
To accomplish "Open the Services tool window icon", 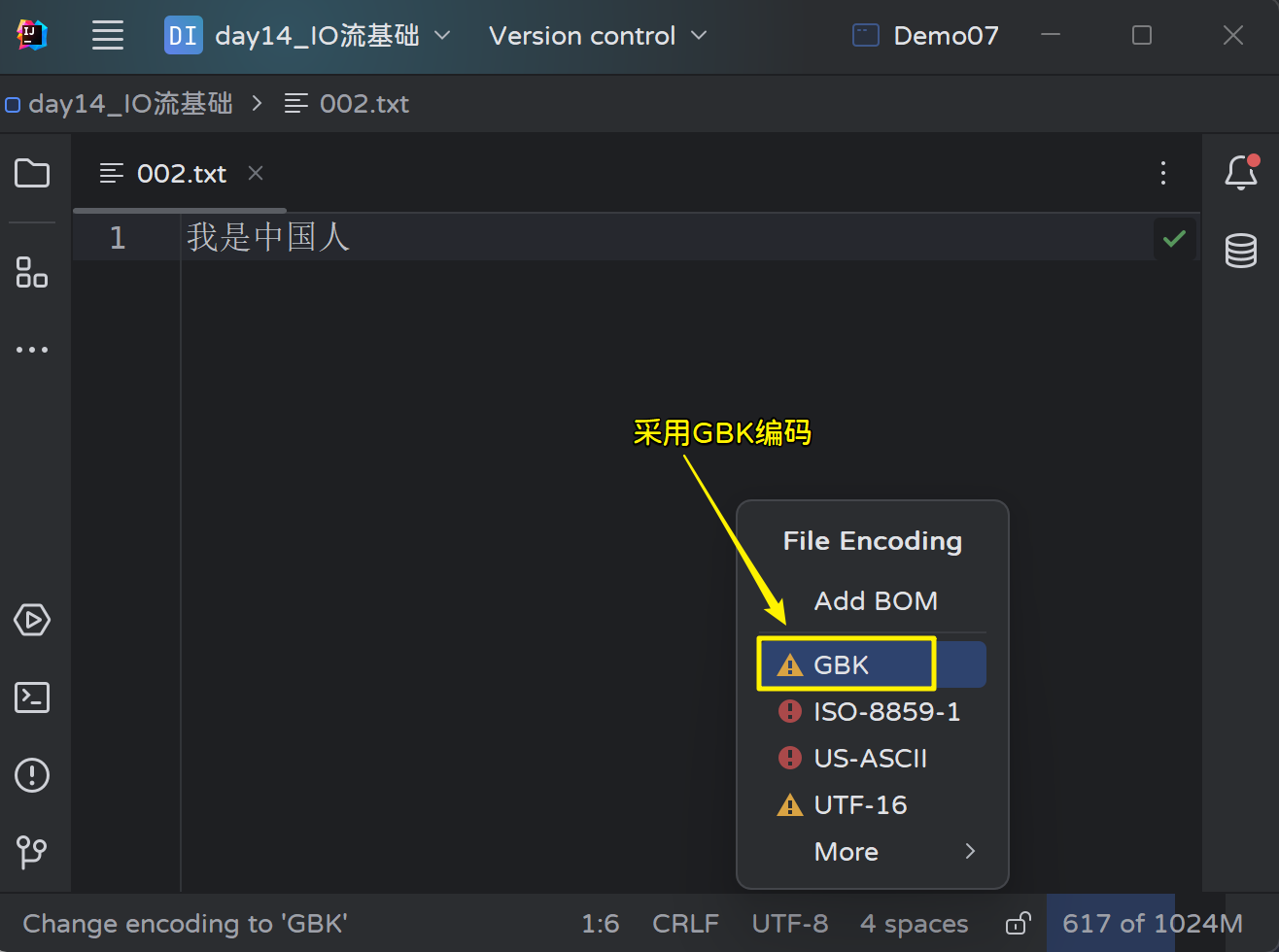I will [32, 620].
